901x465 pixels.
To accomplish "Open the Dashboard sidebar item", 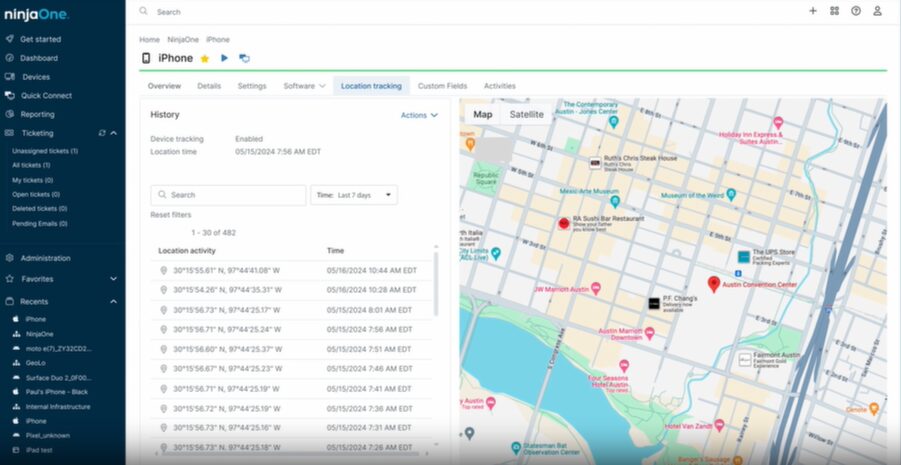I will click(38, 58).
